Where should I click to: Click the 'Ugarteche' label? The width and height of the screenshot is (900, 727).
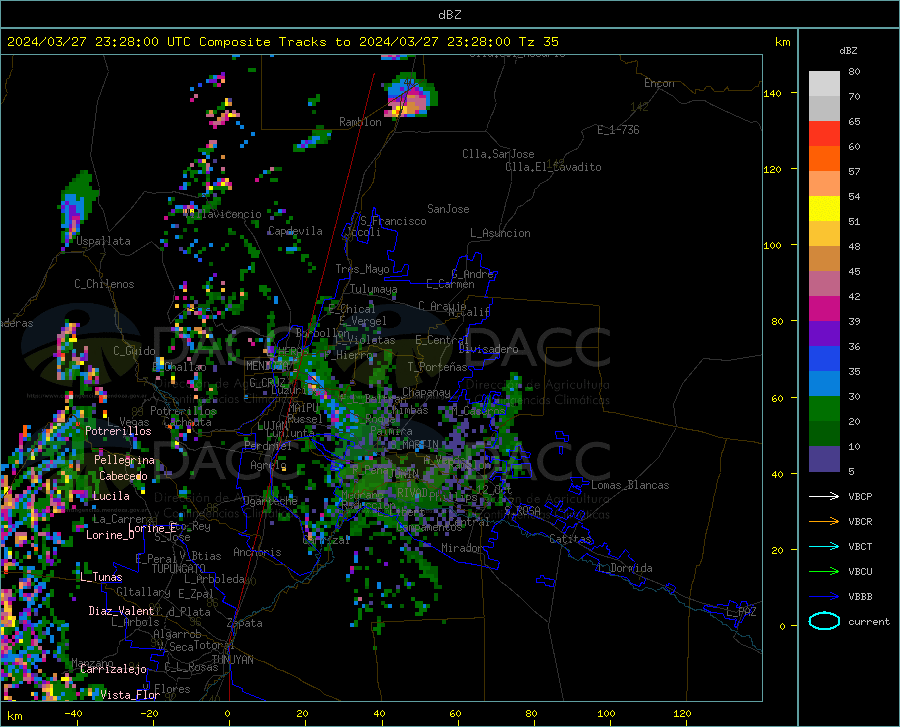[270, 501]
